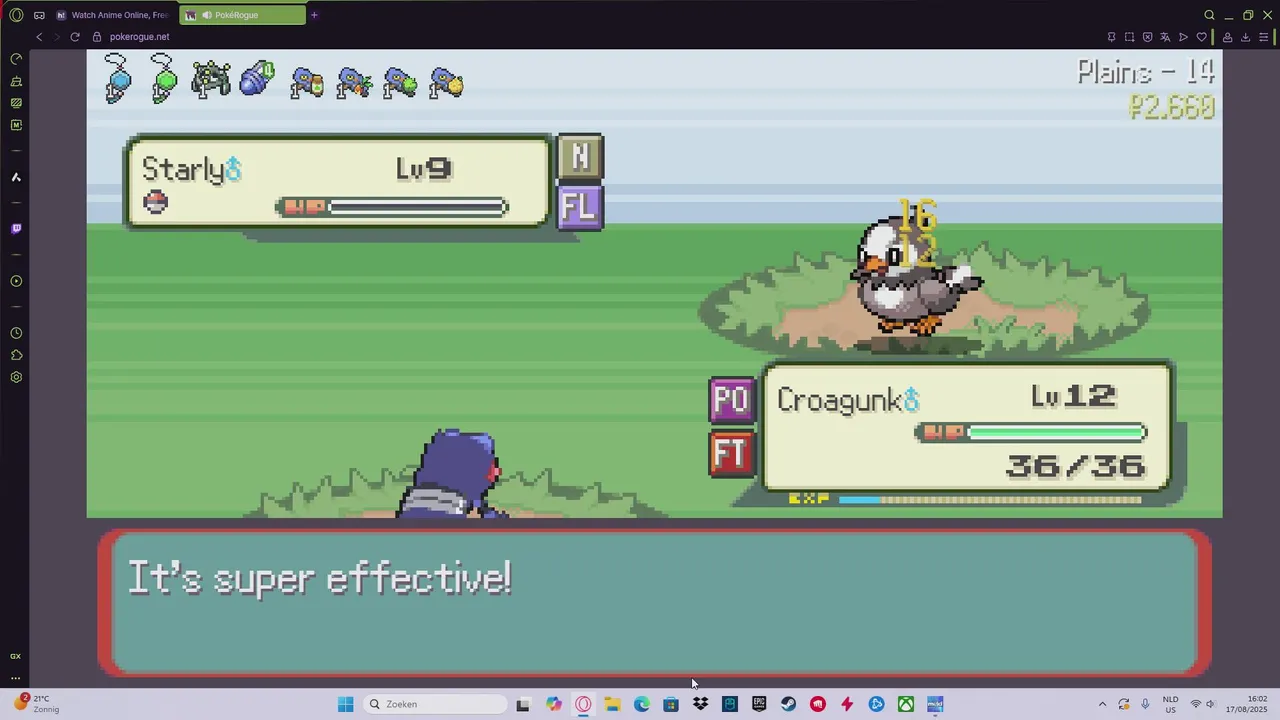Click the Croagunk name label
1280x720 pixels.
[x=840, y=400]
